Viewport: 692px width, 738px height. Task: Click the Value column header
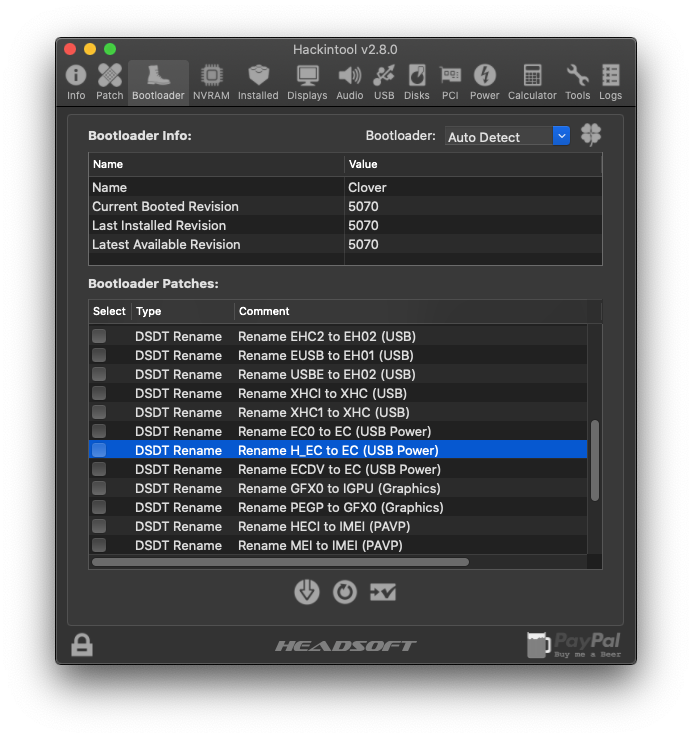pos(473,164)
